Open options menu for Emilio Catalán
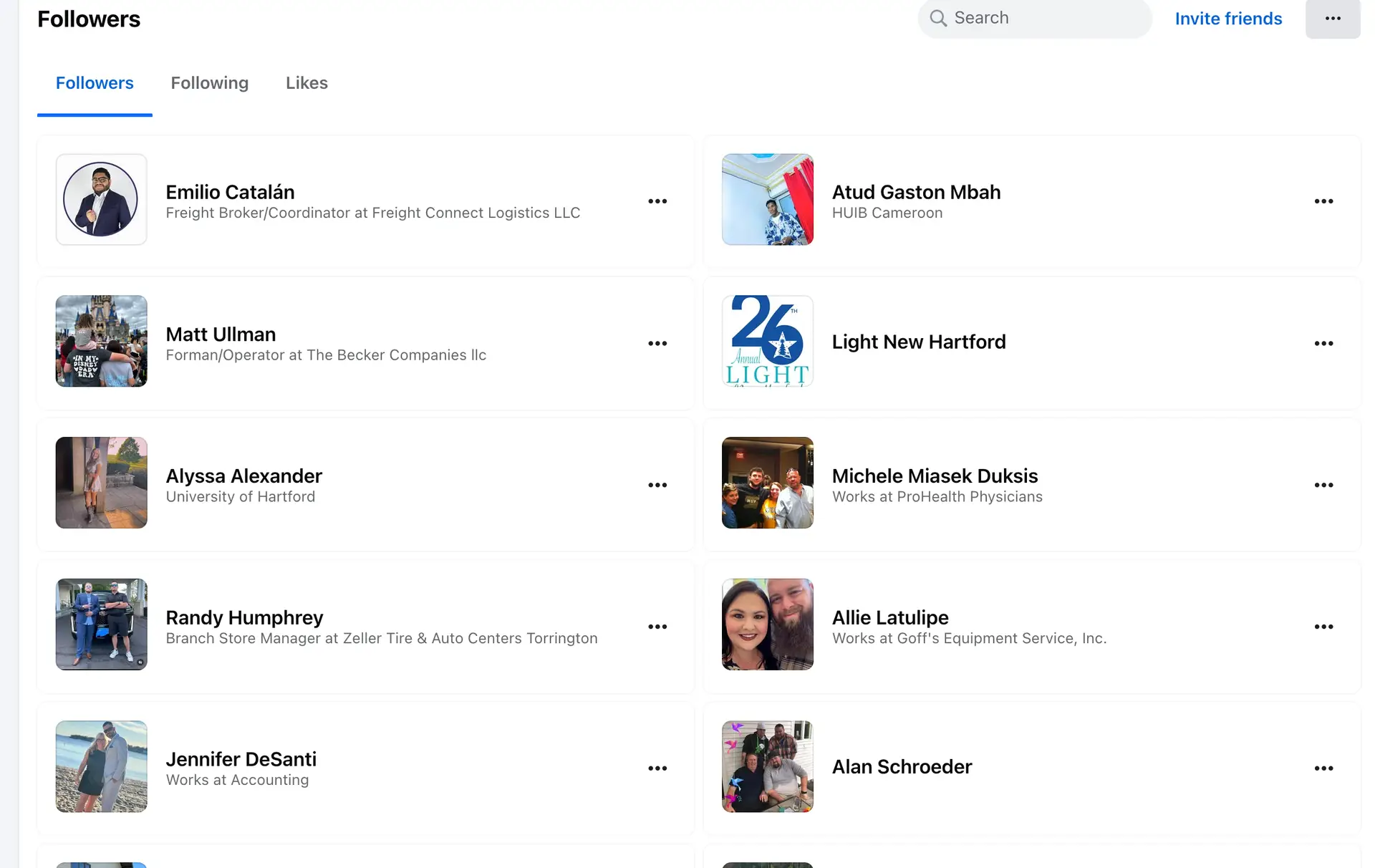Screen dimensions: 1375x868 tap(657, 201)
